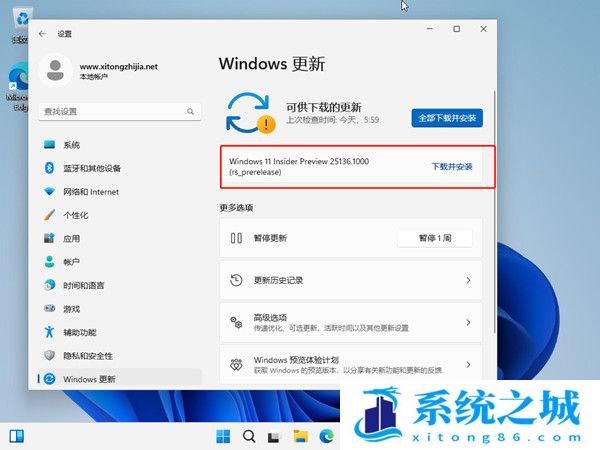
Task: Select 网络和 Internet in the sidebar
Action: [91, 192]
